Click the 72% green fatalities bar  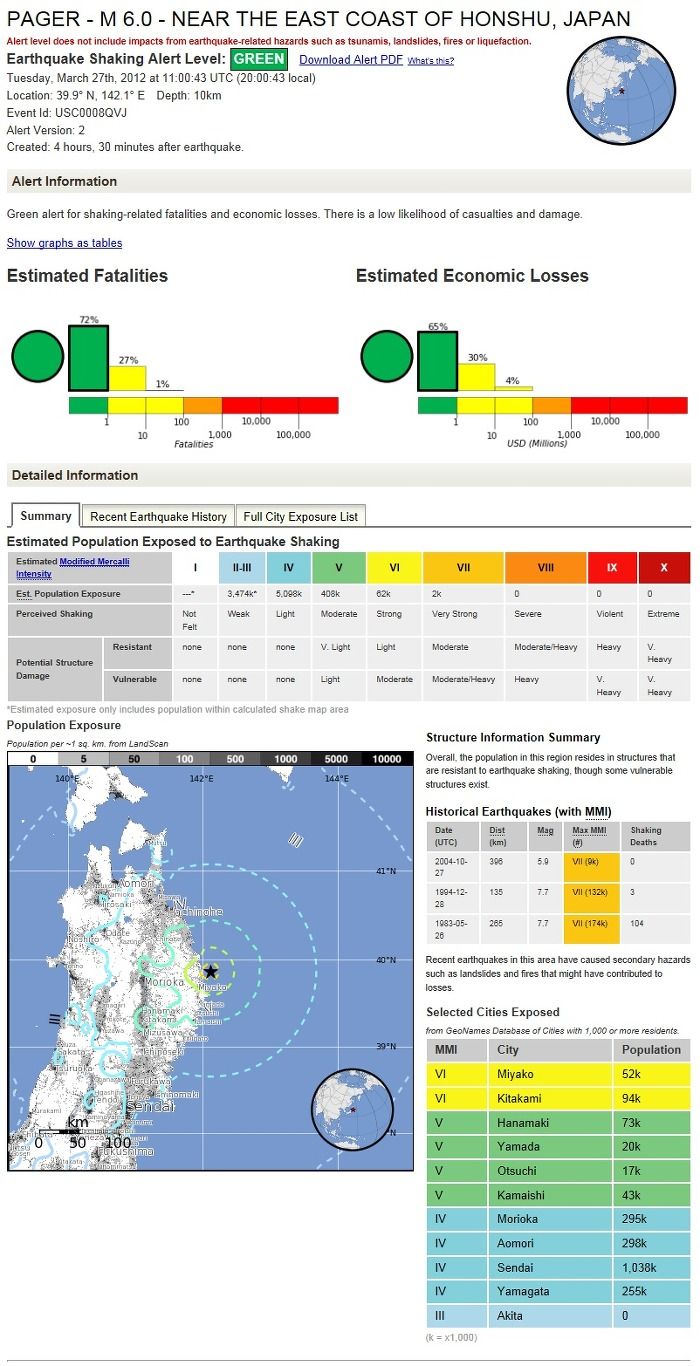pos(88,358)
